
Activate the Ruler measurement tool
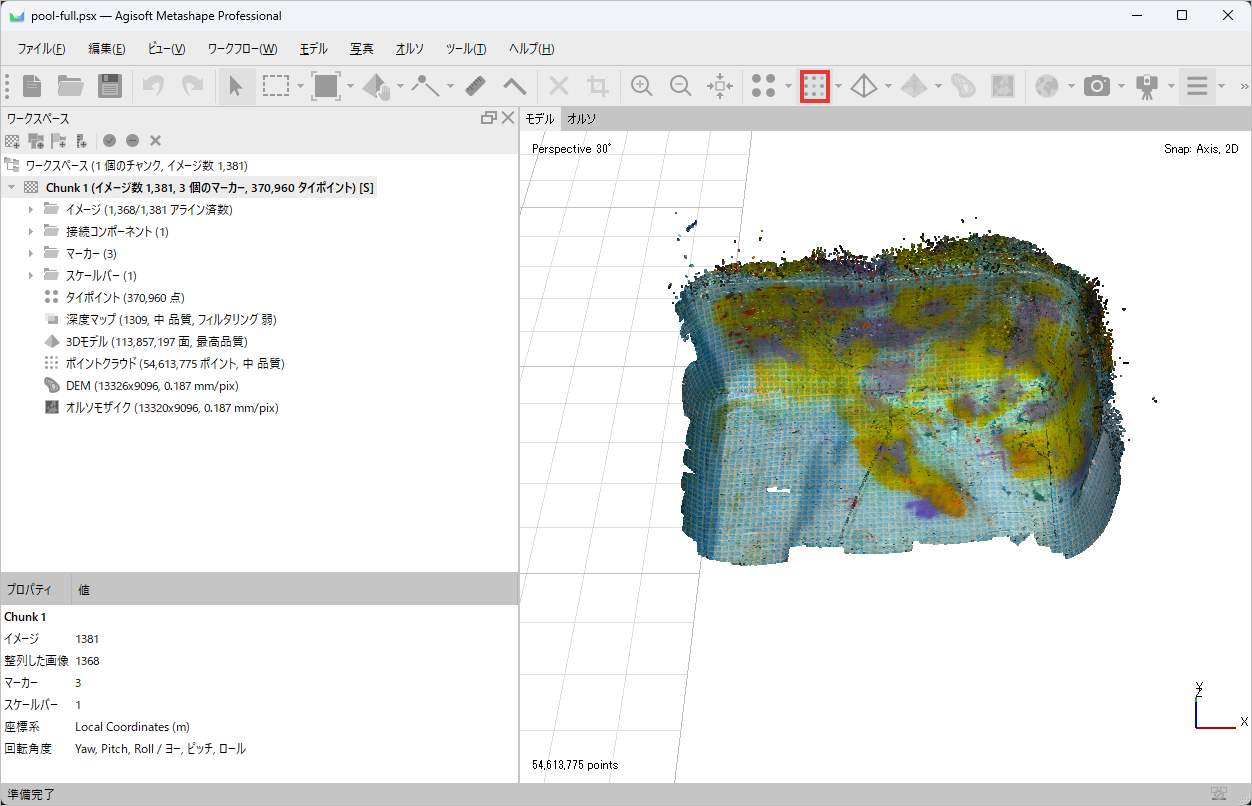coord(476,86)
